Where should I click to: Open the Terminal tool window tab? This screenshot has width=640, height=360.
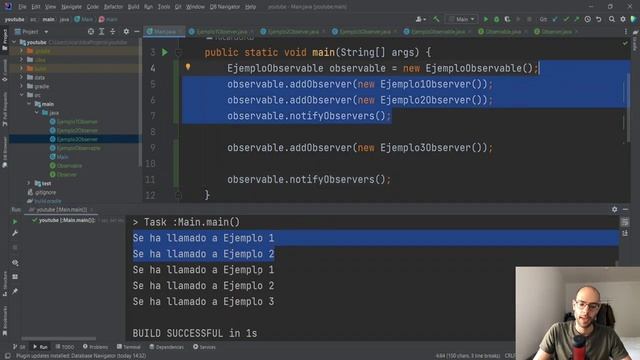129,347
